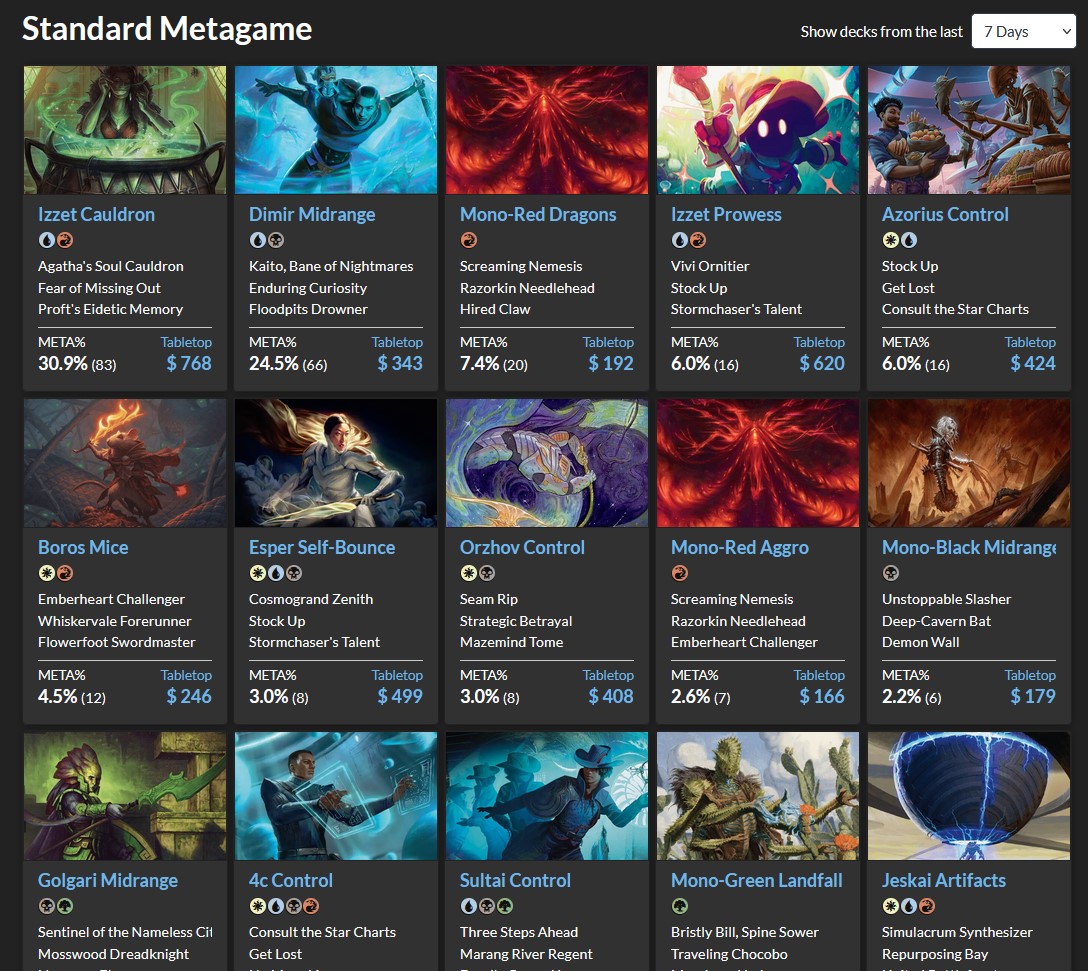This screenshot has width=1088, height=971.
Task: Click the Jeskai Artifacts card art thumbnail
Action: 969,796
